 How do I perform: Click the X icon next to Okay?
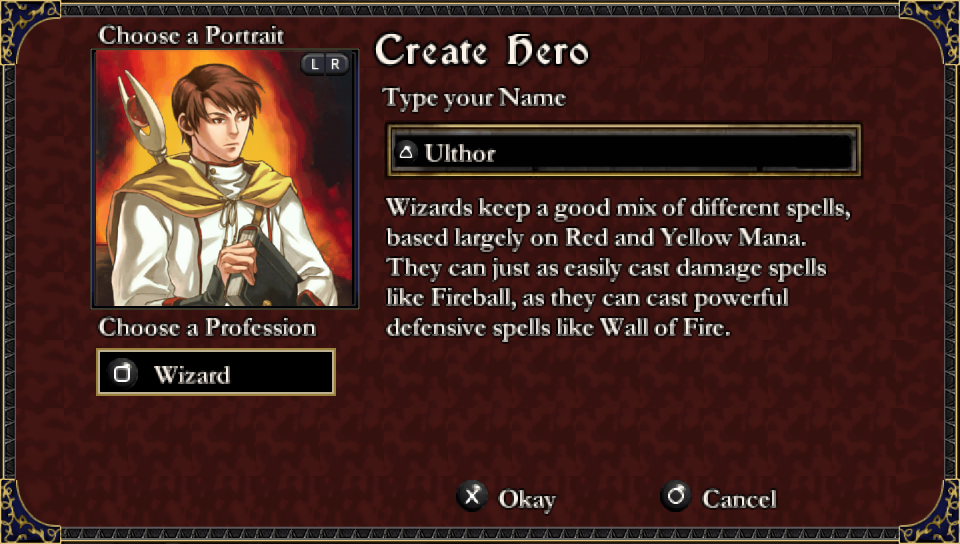point(472,496)
